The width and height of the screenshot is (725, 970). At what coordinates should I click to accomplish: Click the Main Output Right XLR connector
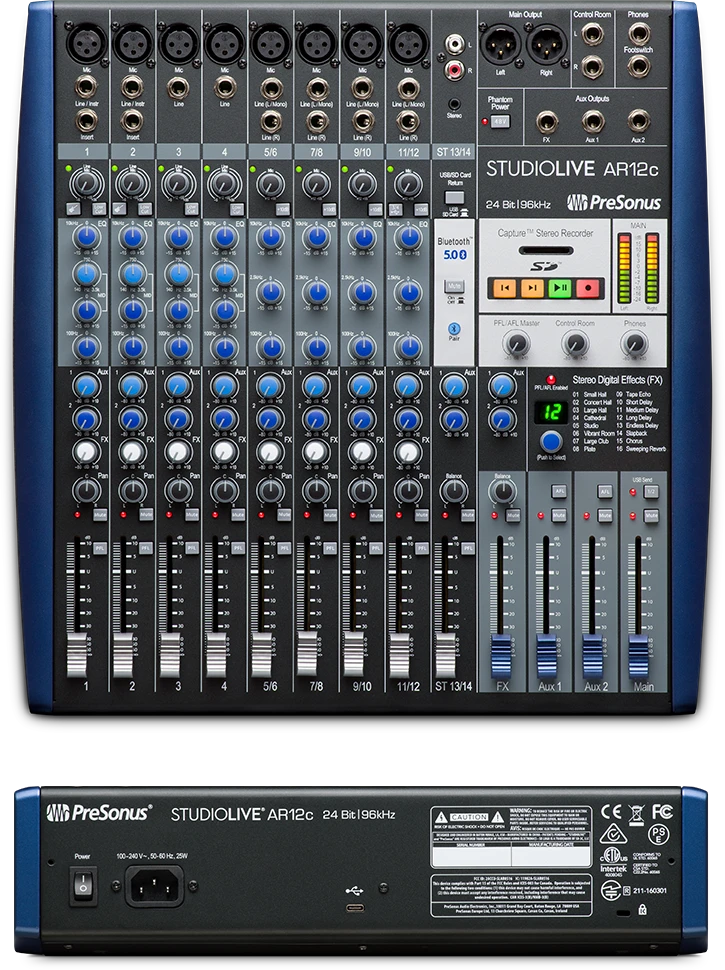546,45
